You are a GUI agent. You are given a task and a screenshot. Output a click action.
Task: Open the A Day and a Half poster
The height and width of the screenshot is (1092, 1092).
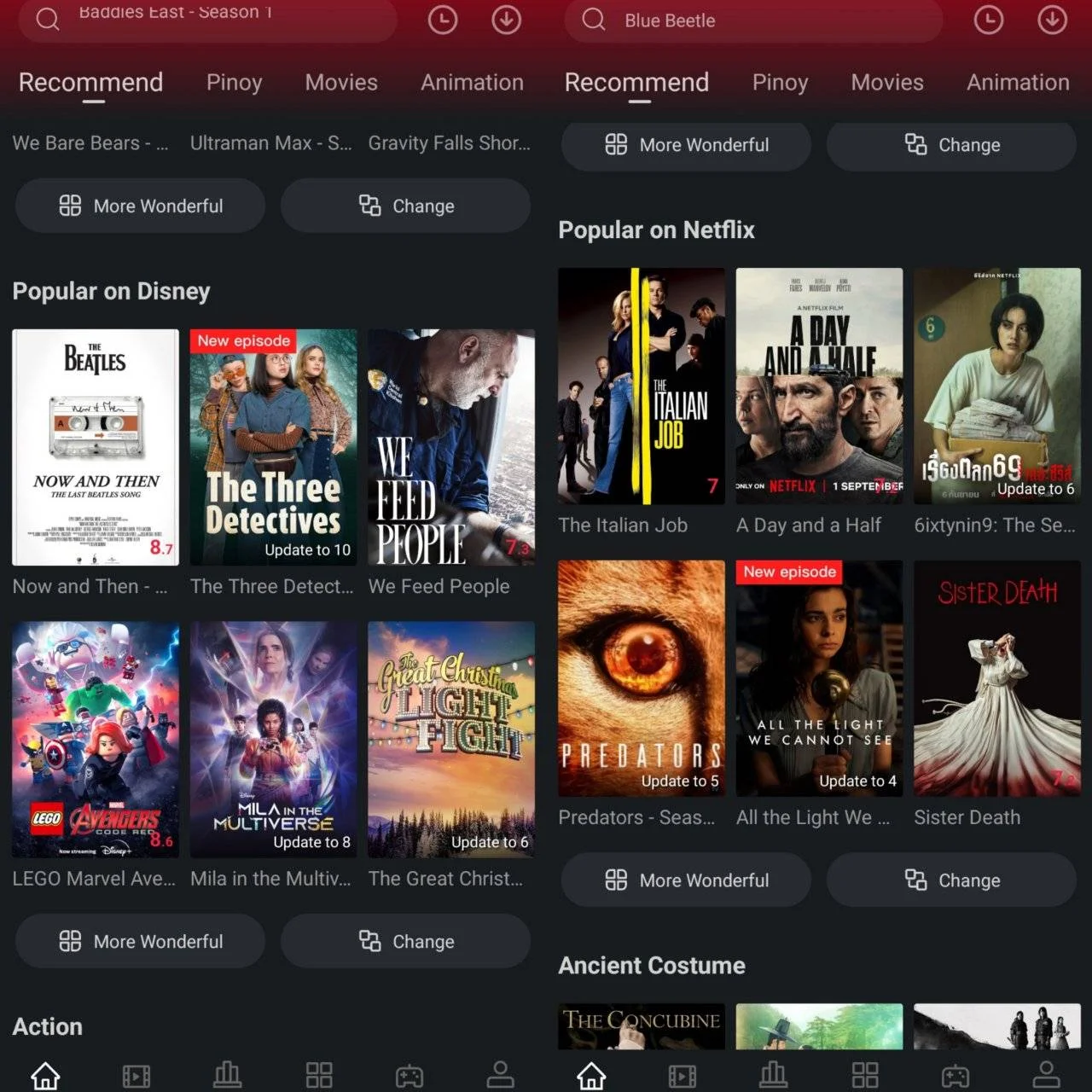820,386
